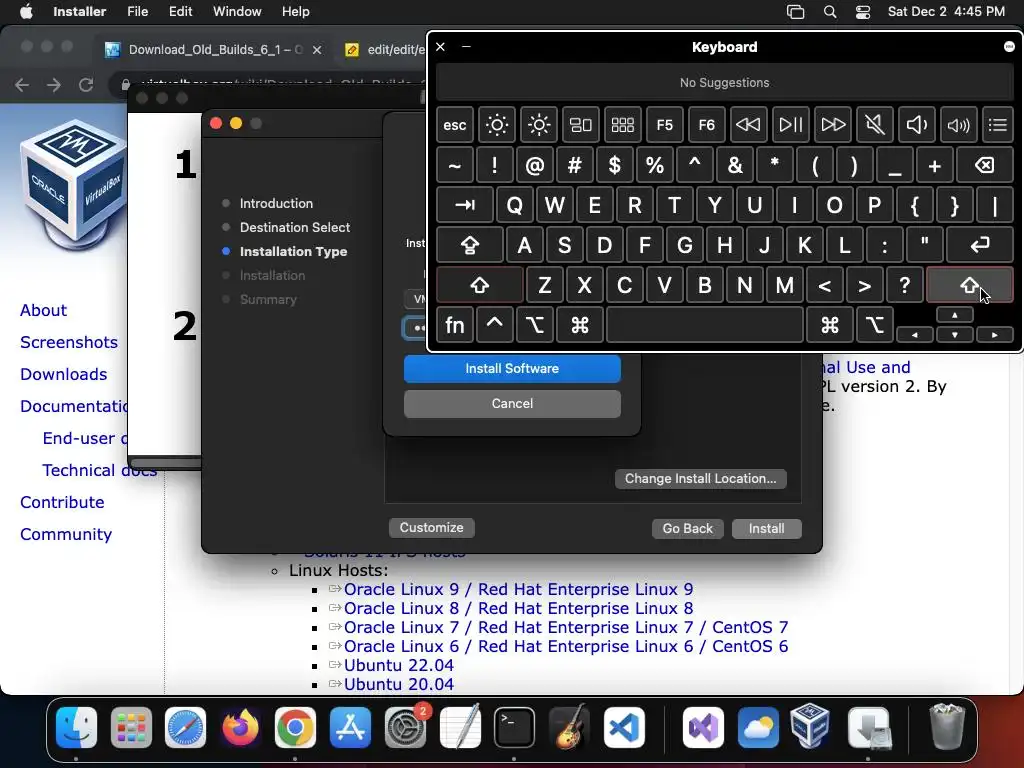This screenshot has height=768, width=1024.
Task: Click the down arrow key
Action: [x=955, y=335]
